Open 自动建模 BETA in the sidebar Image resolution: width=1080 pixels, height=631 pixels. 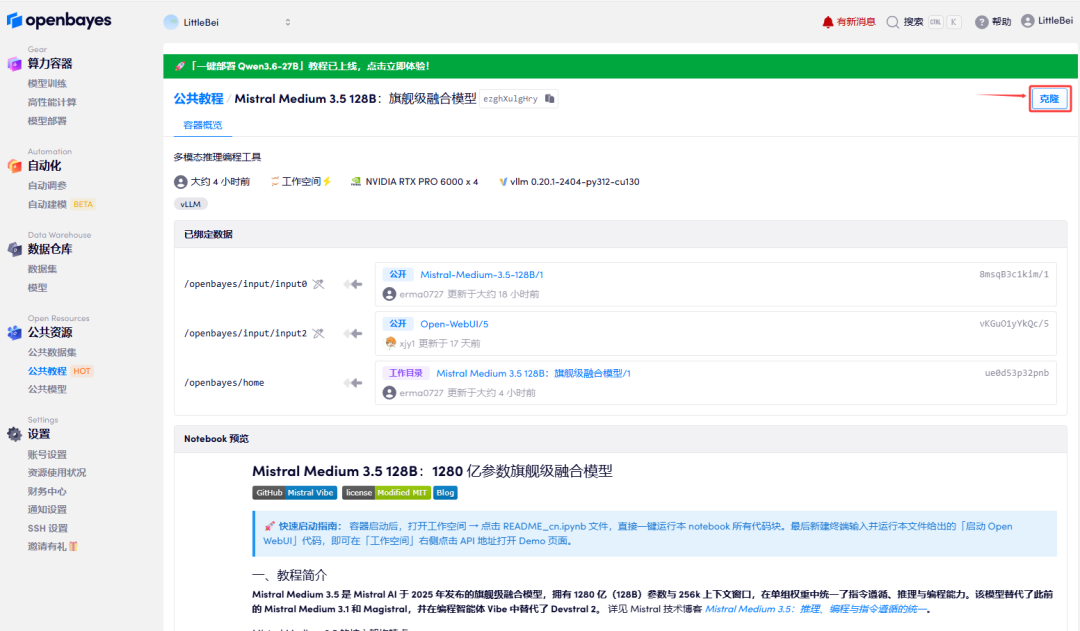61,204
